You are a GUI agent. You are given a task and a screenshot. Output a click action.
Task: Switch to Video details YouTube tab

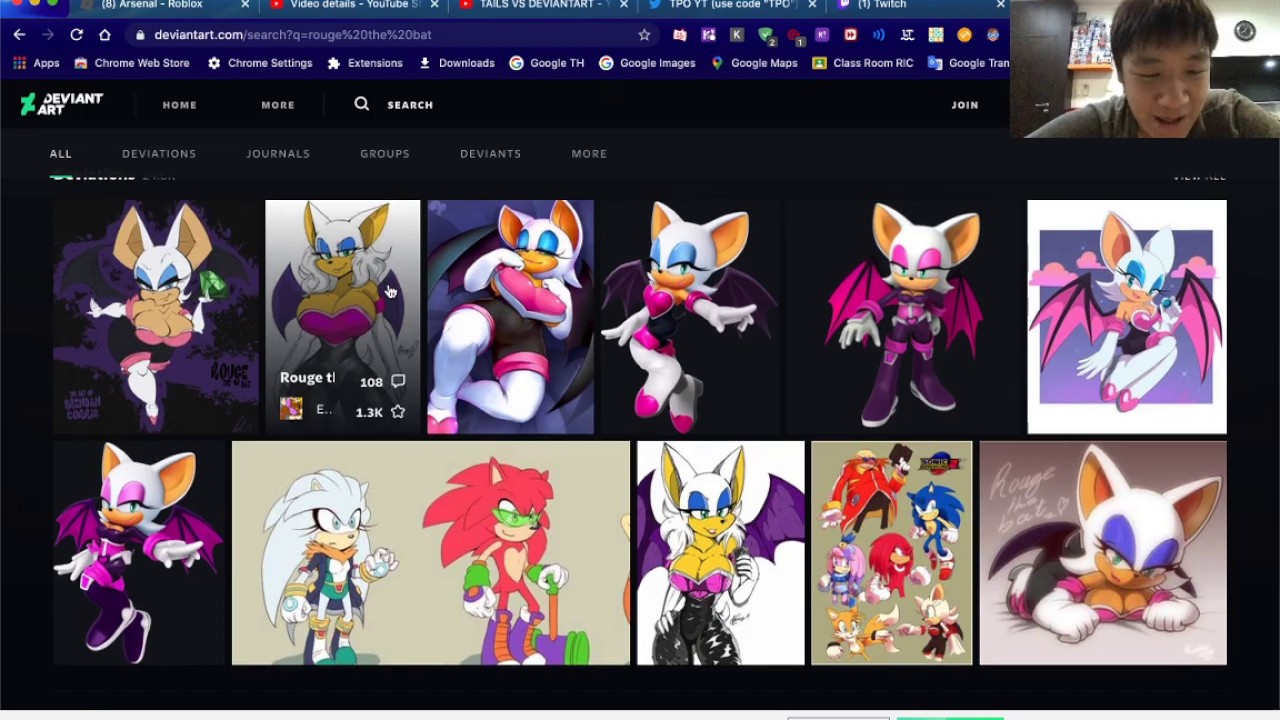(355, 5)
